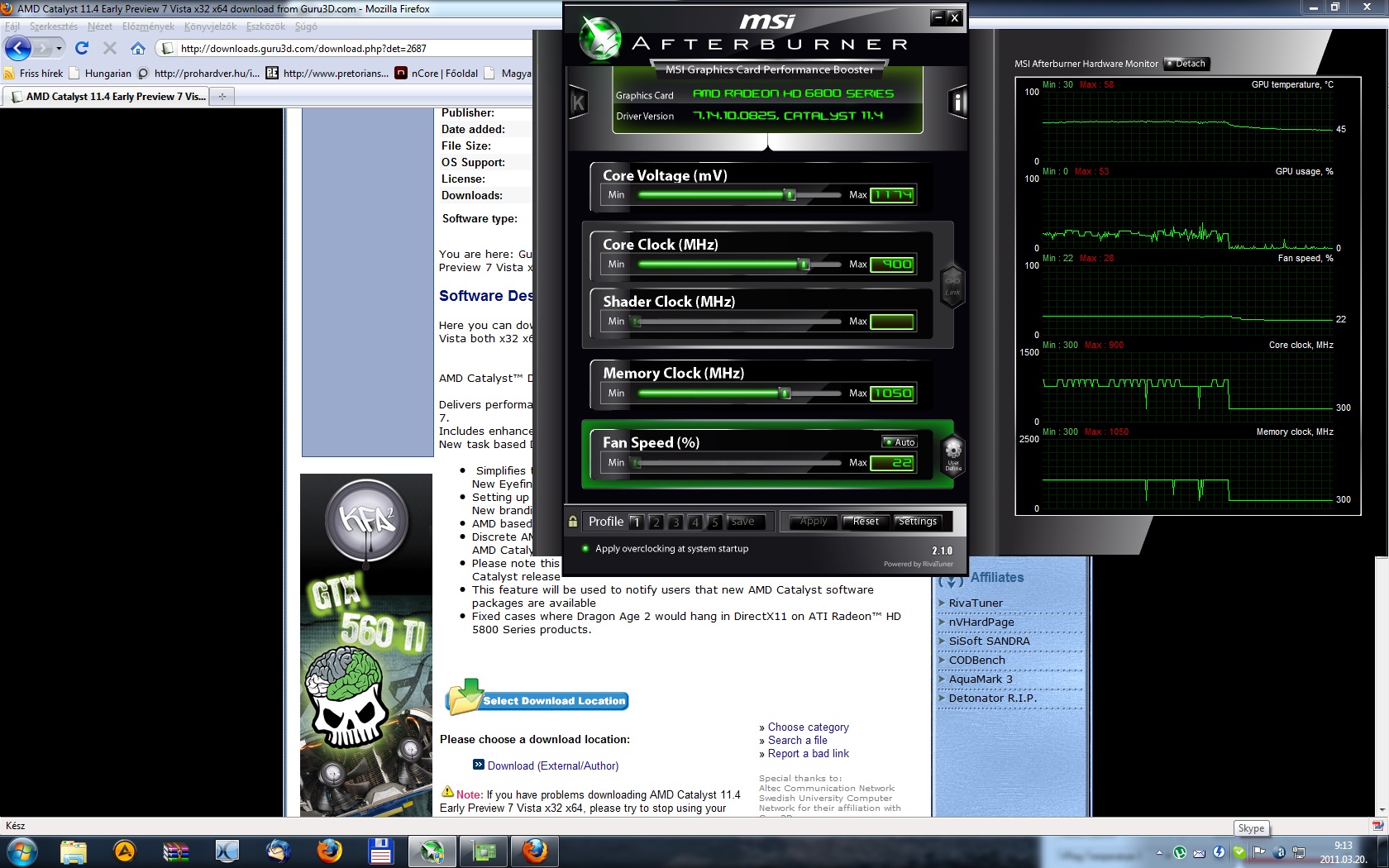Screen dimensions: 1389x868
Task: Click the Core Clock slider handle
Action: tap(804, 265)
